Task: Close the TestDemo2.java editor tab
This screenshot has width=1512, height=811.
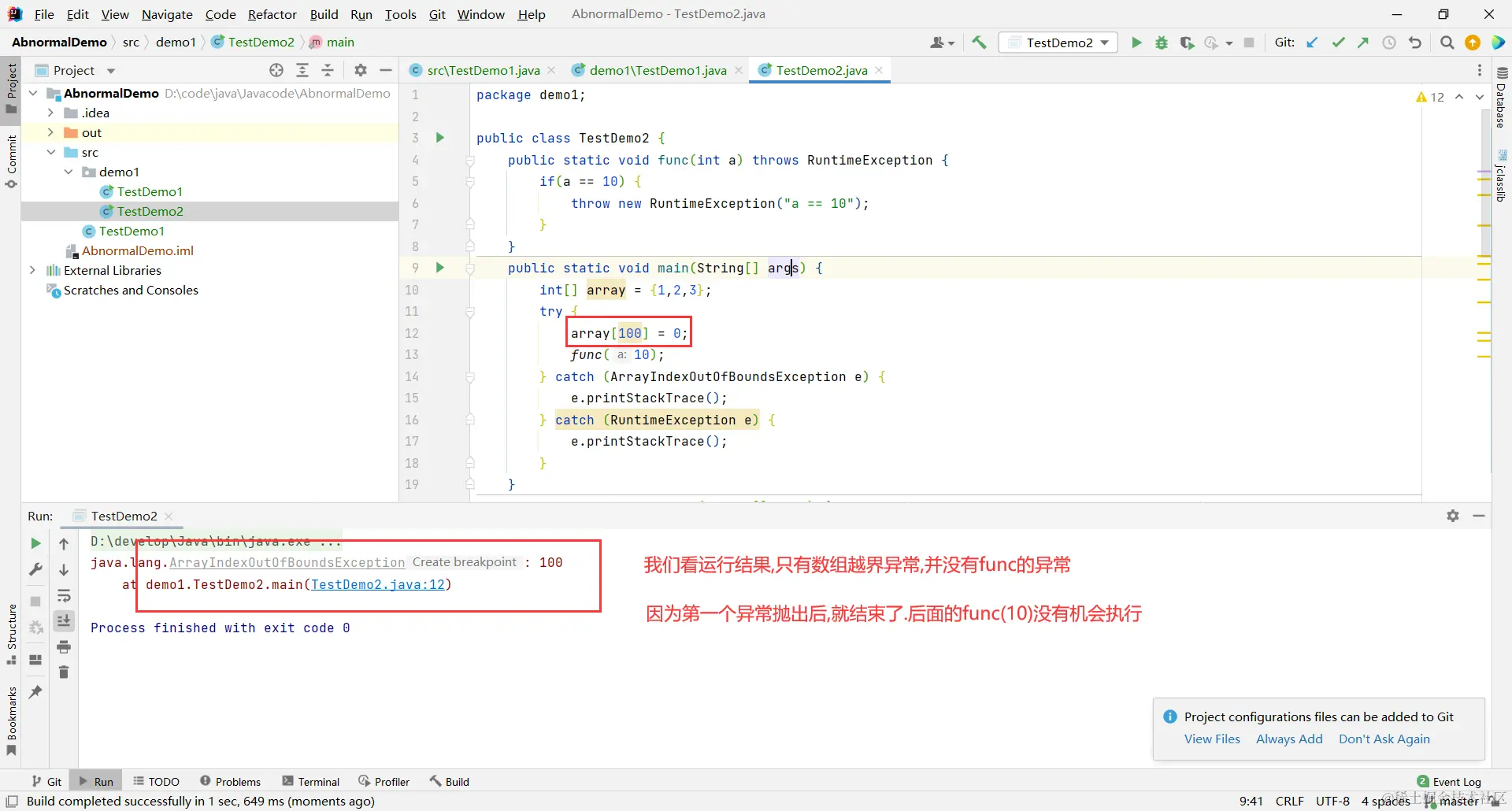Action: (879, 70)
